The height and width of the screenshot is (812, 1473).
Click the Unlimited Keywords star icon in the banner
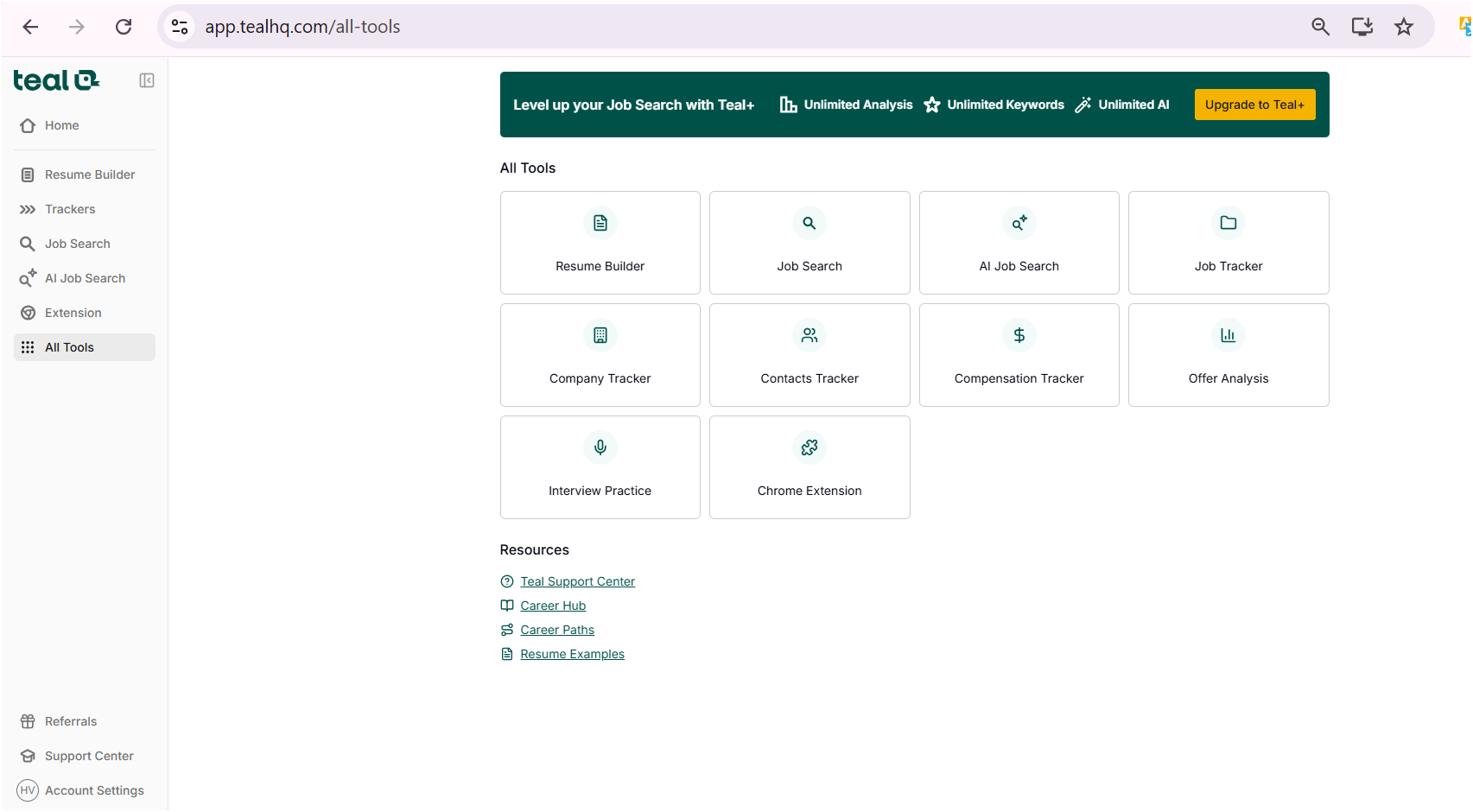point(932,105)
